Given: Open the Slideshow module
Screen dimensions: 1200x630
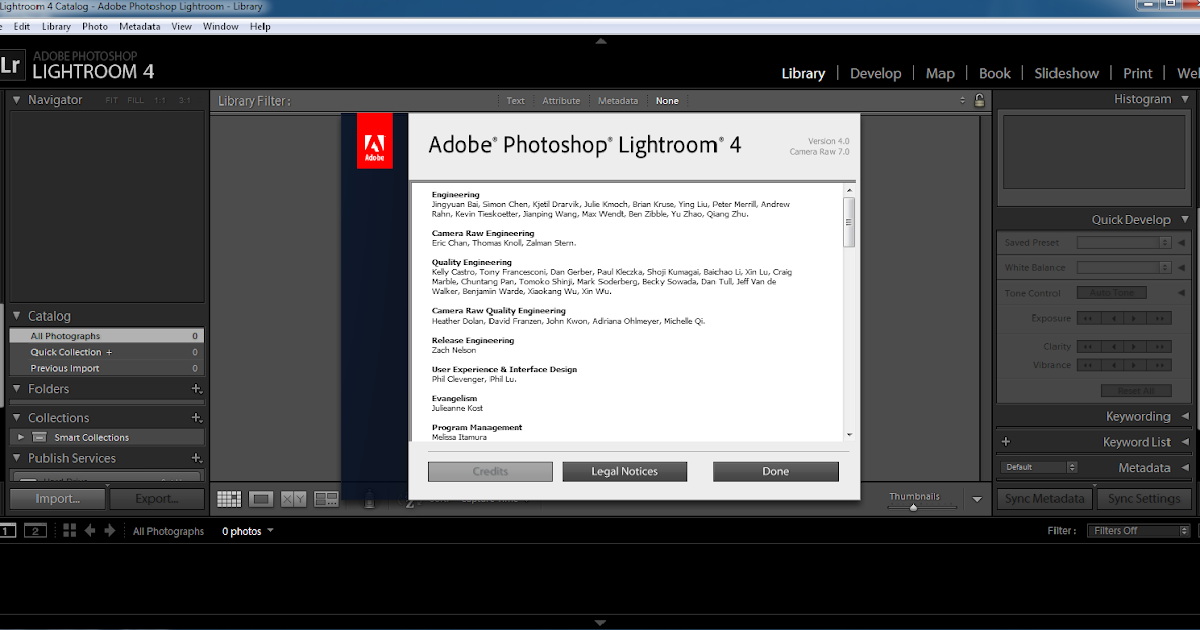Looking at the screenshot, I should tap(1067, 73).
